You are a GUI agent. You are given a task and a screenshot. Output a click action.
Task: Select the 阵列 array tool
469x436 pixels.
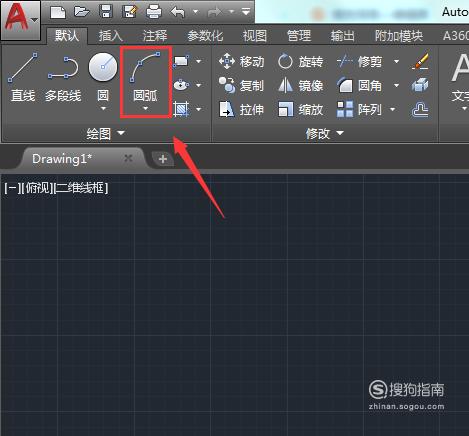[359, 109]
